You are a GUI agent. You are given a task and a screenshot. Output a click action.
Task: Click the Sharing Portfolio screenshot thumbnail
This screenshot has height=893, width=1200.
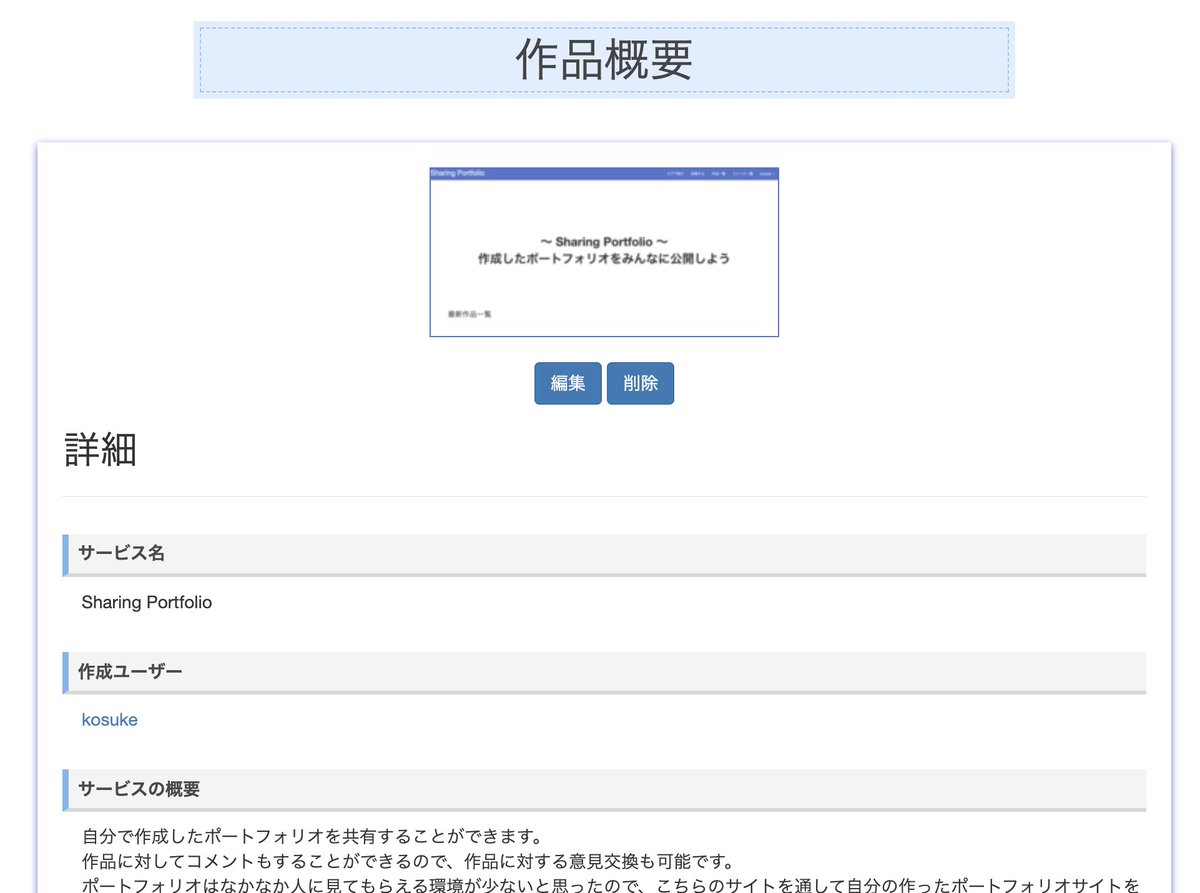pyautogui.click(x=604, y=252)
